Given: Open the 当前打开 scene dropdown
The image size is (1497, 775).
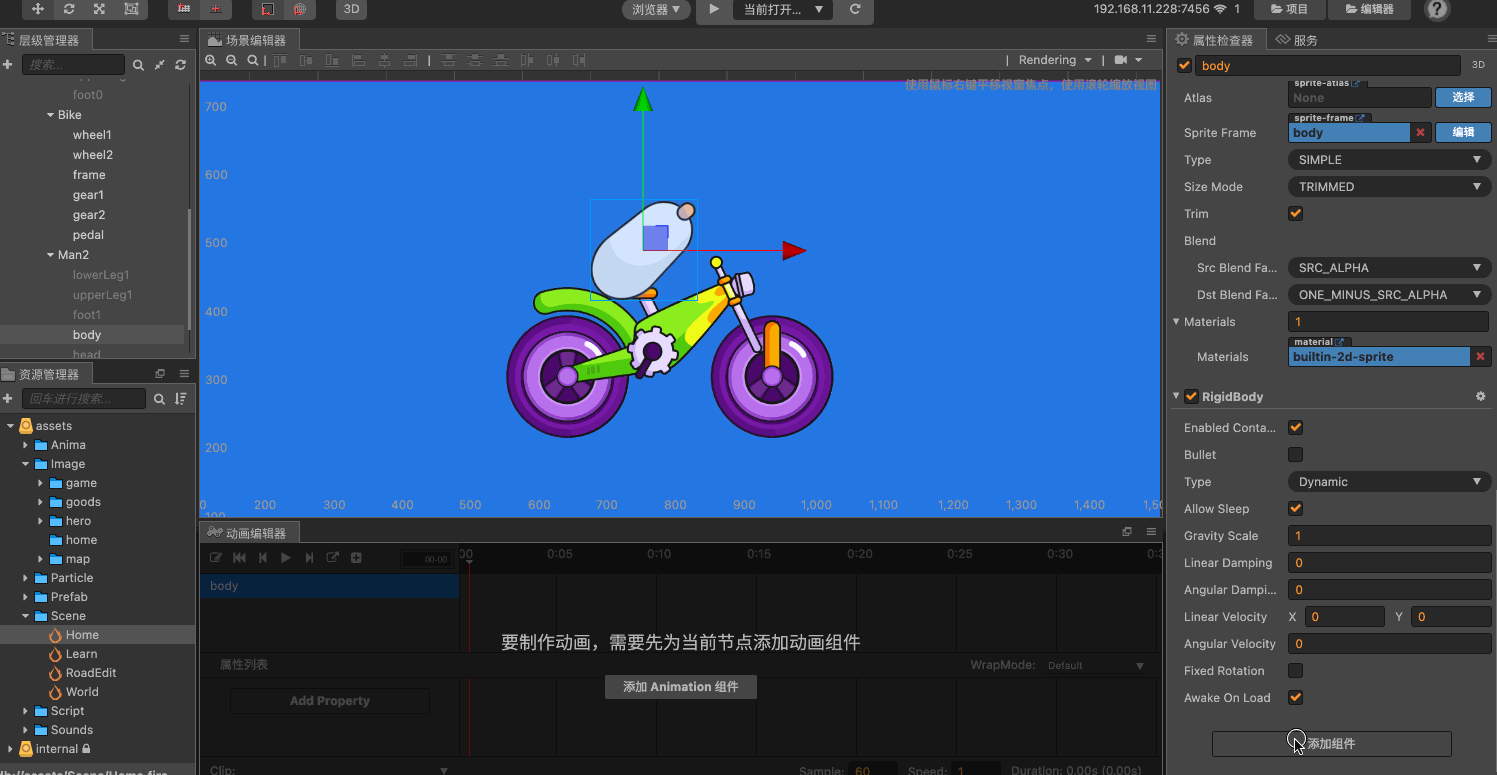Looking at the screenshot, I should (783, 9).
